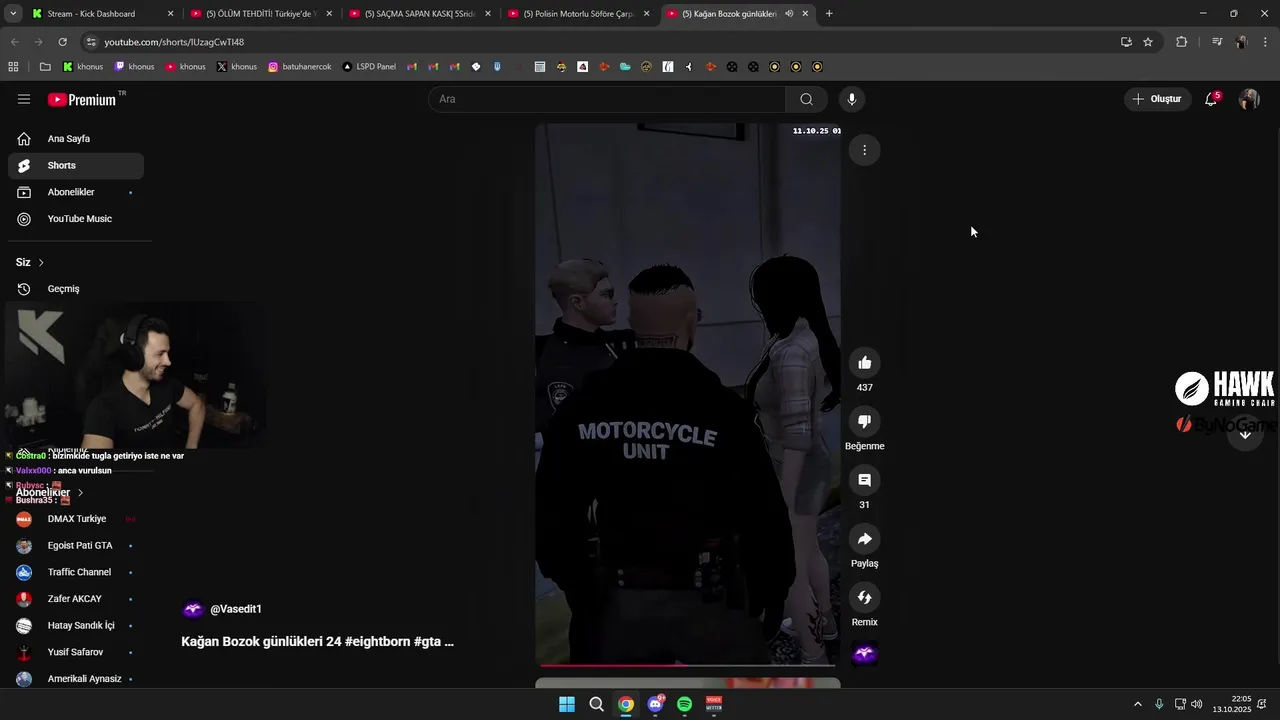Open Hatay Sandık İçi channel
This screenshot has height=720, width=1280.
[x=76, y=625]
